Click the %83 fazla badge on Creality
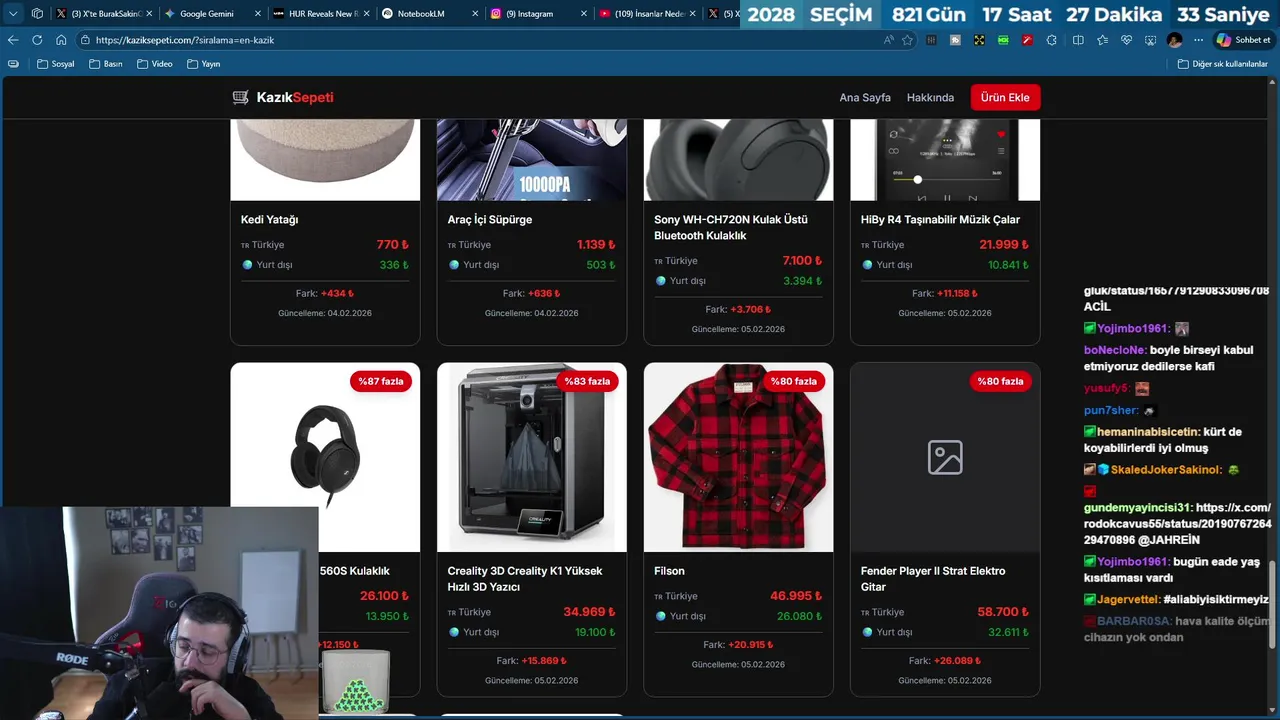The width and height of the screenshot is (1280, 720). click(587, 381)
